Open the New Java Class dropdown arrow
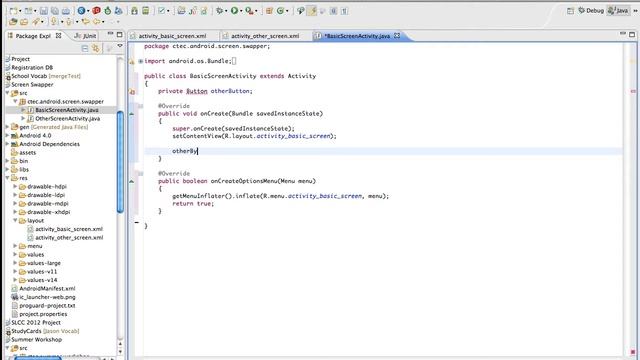Screen dimensions: 640x360 pos(287,11)
